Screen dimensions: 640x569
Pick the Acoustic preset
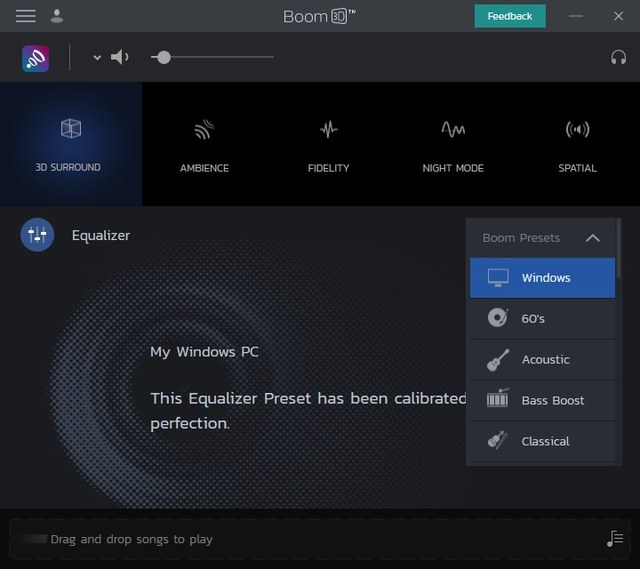(x=543, y=360)
